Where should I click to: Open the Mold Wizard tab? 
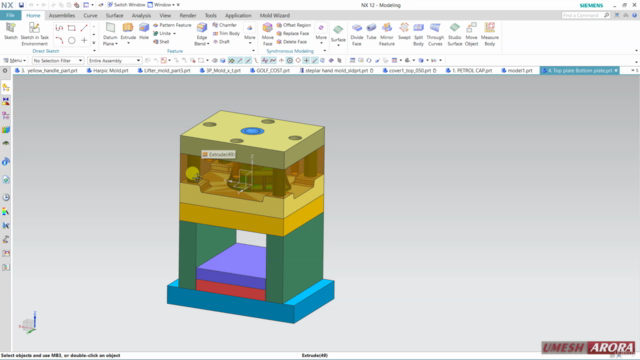click(x=275, y=16)
